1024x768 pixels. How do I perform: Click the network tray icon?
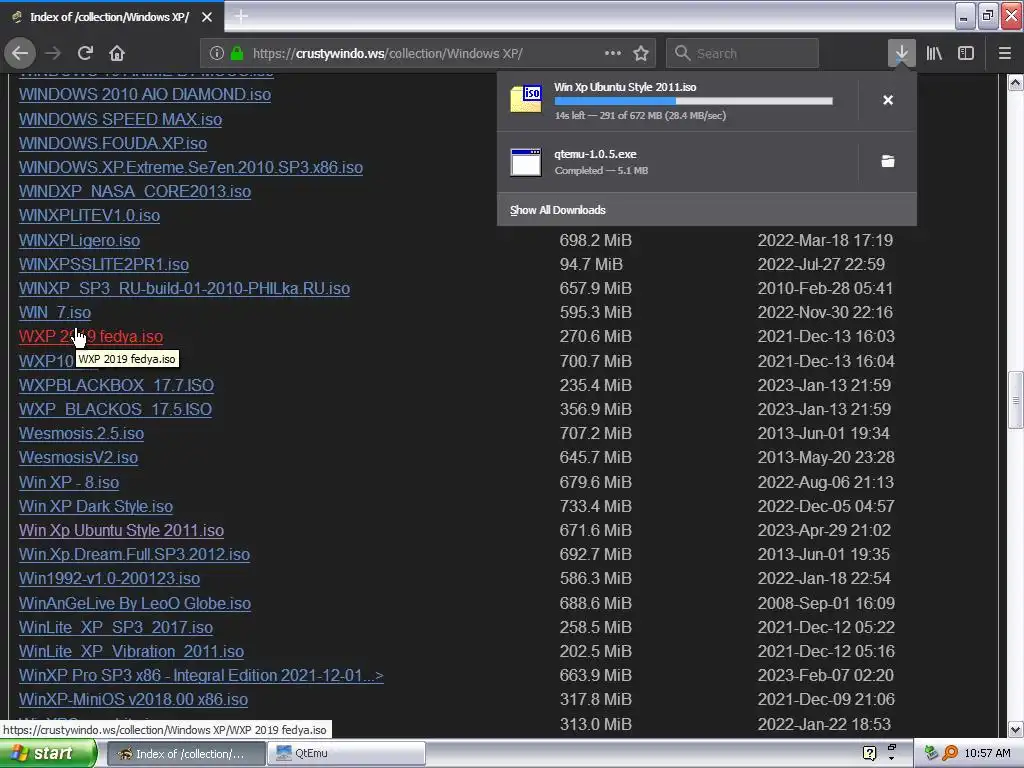point(931,753)
